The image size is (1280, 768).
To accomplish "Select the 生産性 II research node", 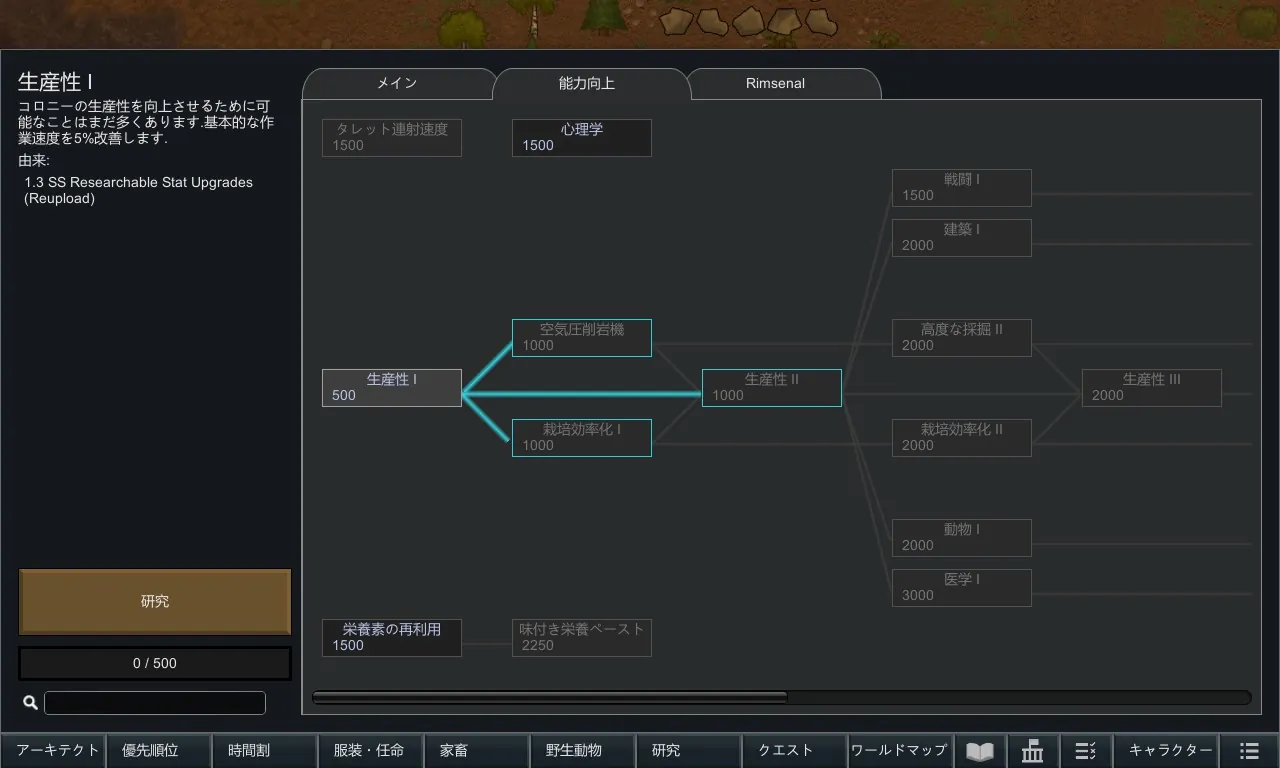I will pyautogui.click(x=771, y=388).
